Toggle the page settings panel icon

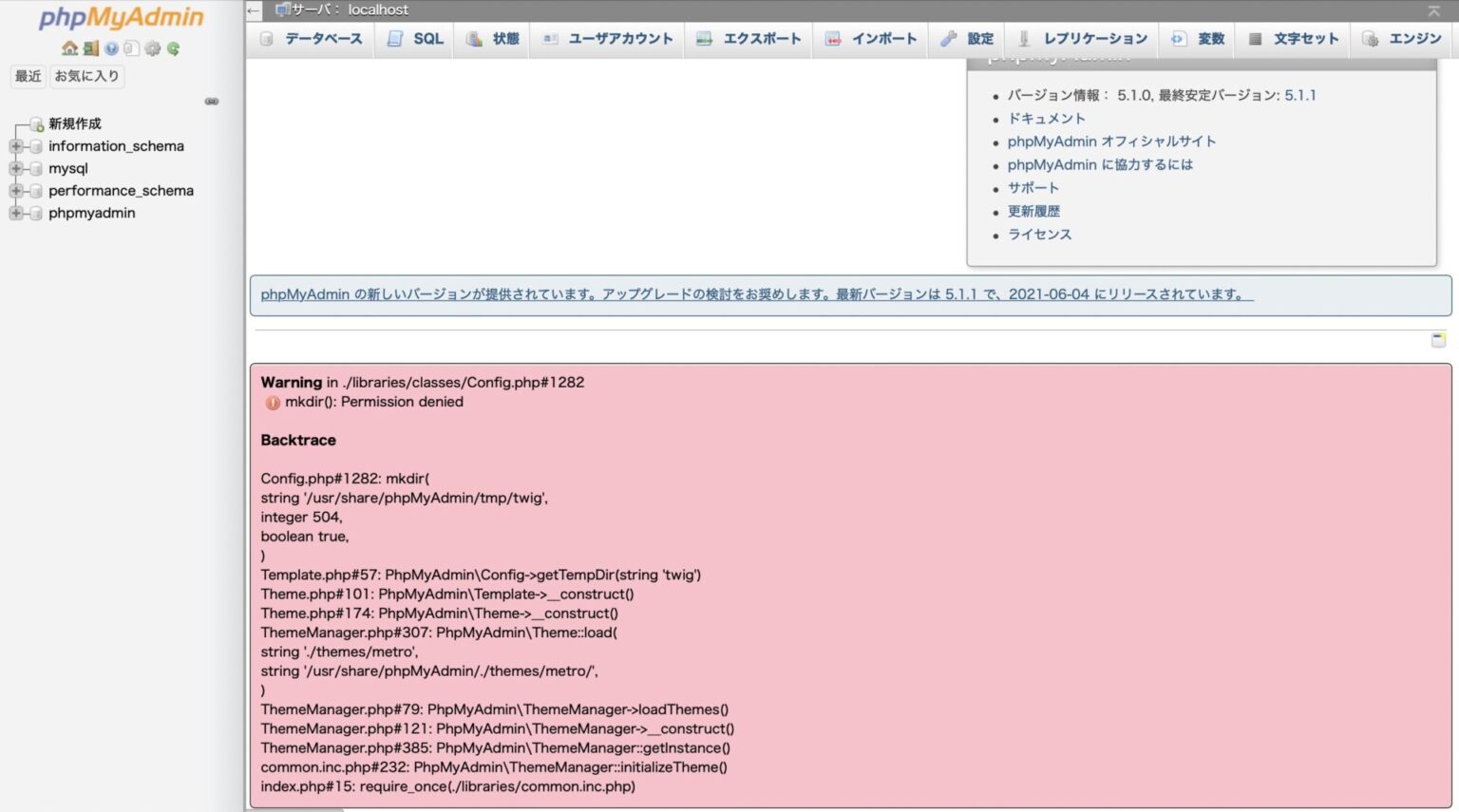[1437, 339]
